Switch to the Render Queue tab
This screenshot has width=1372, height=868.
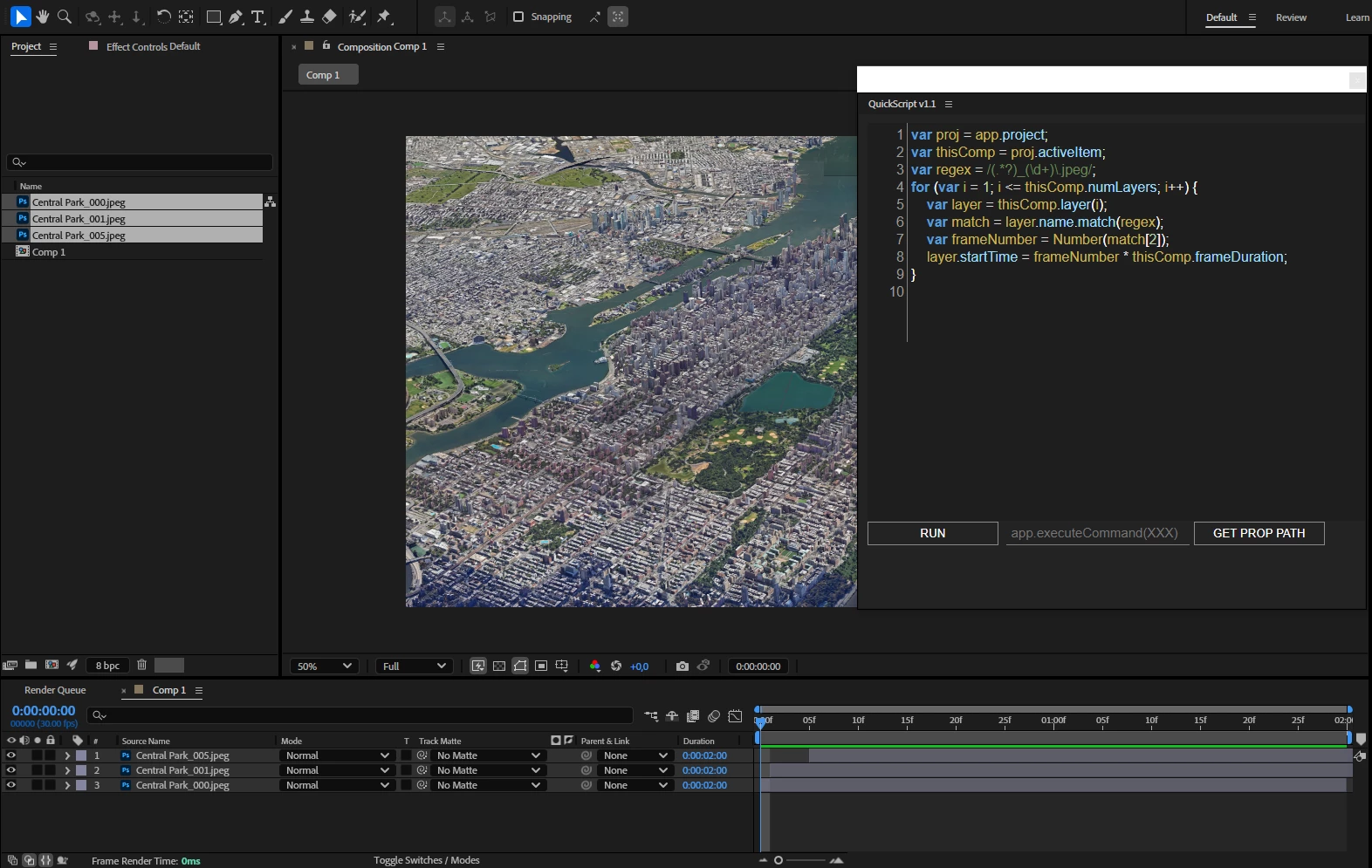[x=55, y=690]
